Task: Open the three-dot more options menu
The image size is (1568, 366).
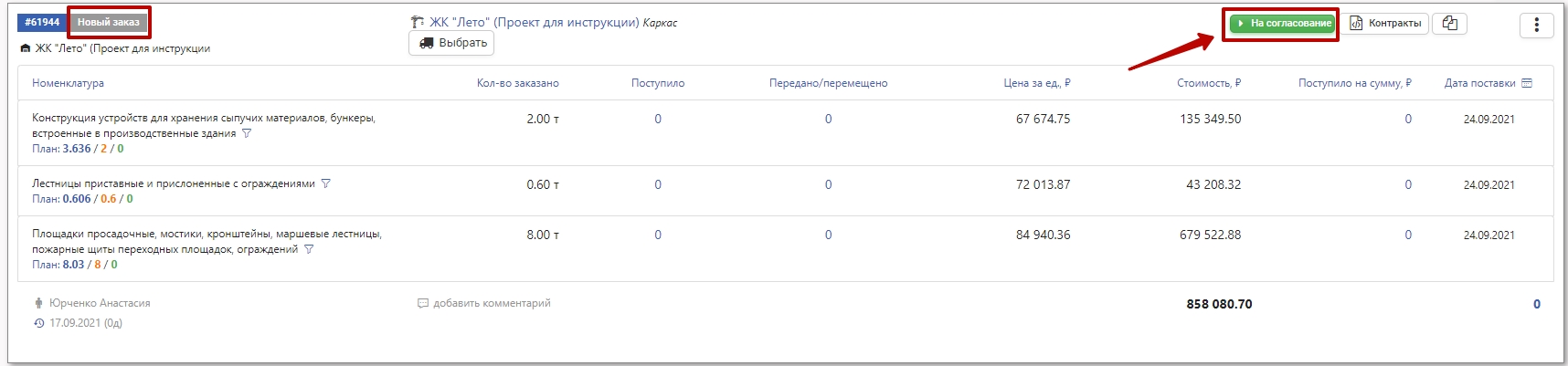Action: pos(1536,25)
